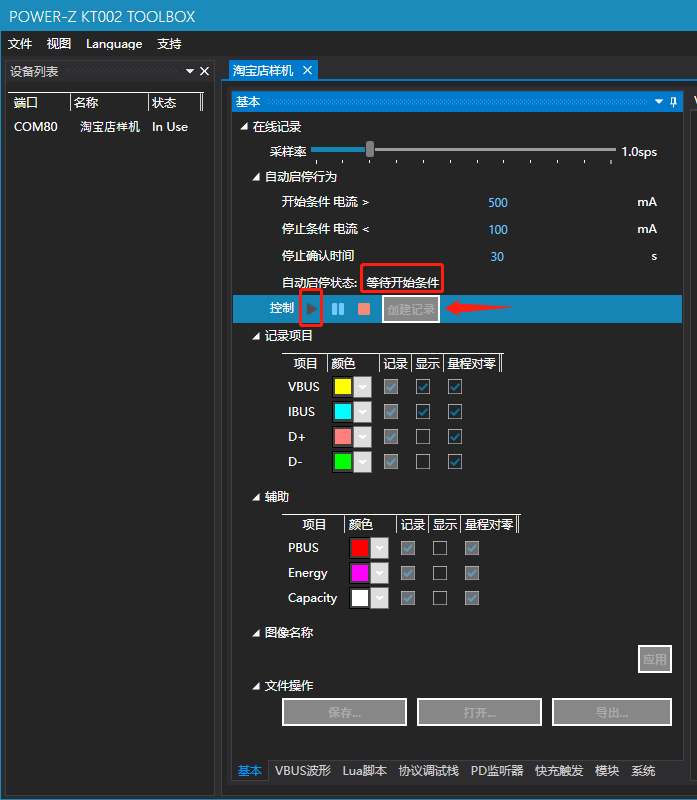Click the 应用 button
697x800 pixels.
[x=655, y=659]
